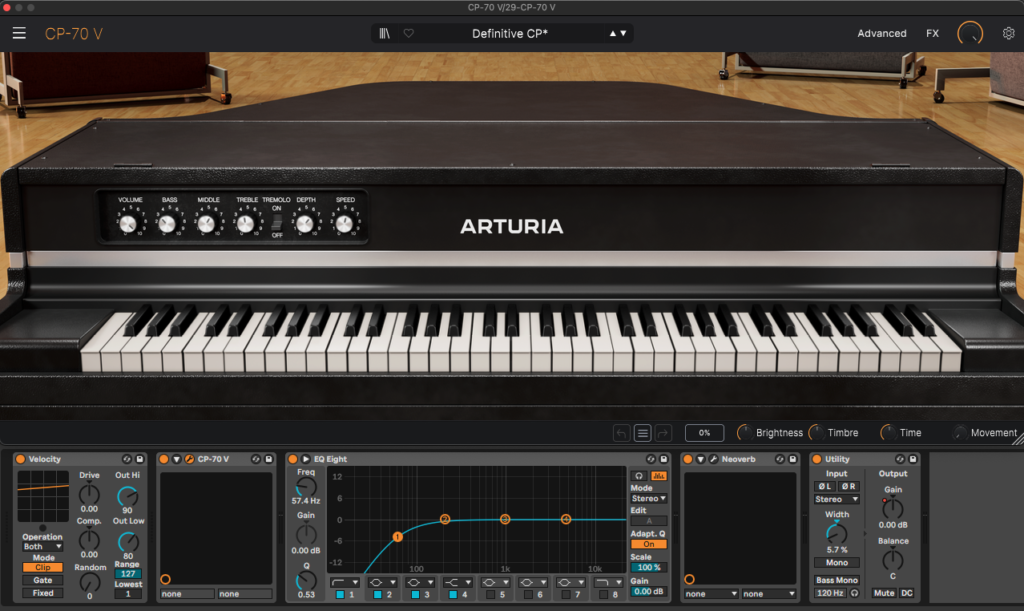
Task: Select the Gate mode button
Action: point(43,580)
